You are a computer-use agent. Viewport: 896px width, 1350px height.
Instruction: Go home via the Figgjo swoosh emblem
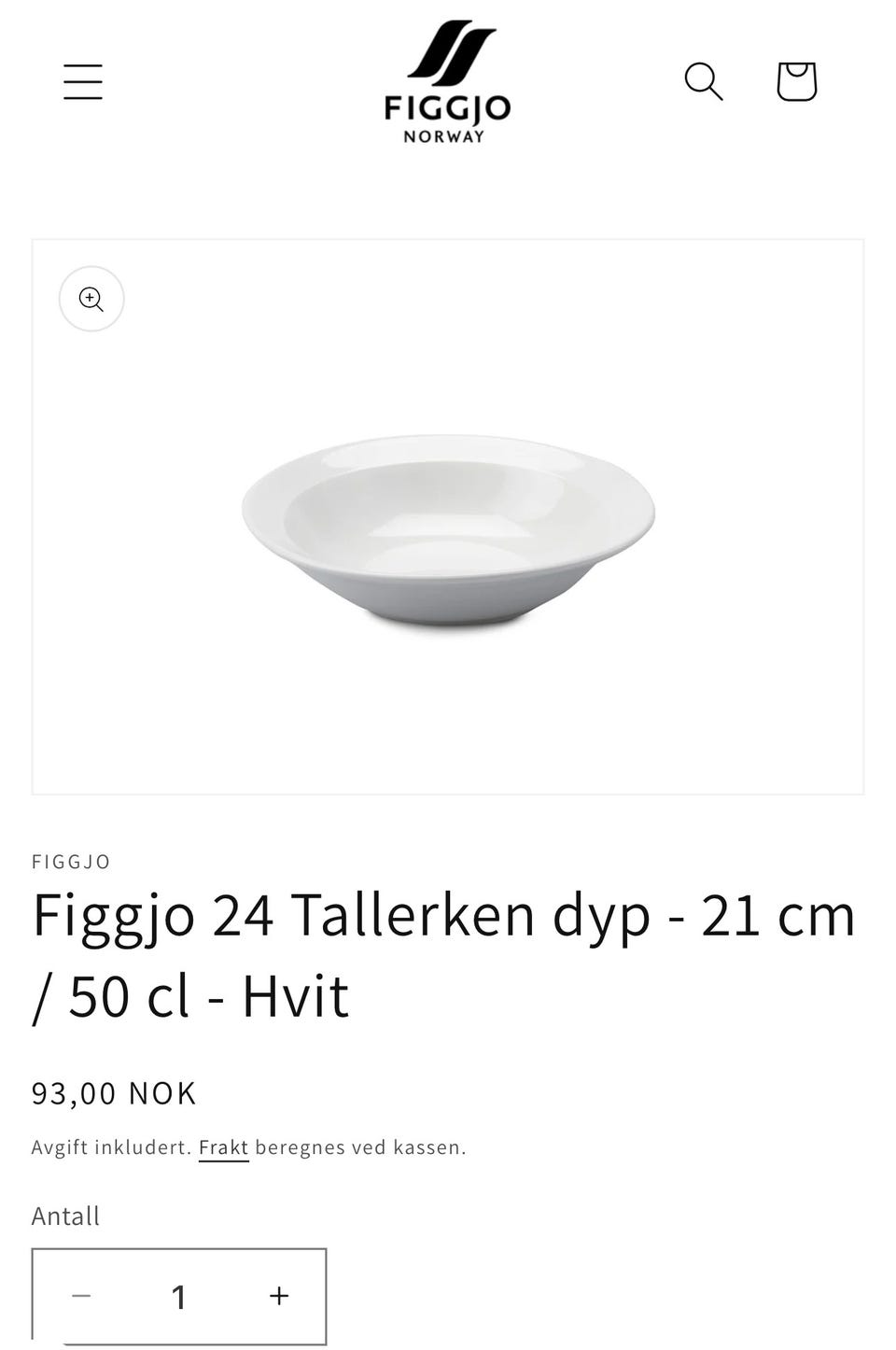pyautogui.click(x=451, y=50)
